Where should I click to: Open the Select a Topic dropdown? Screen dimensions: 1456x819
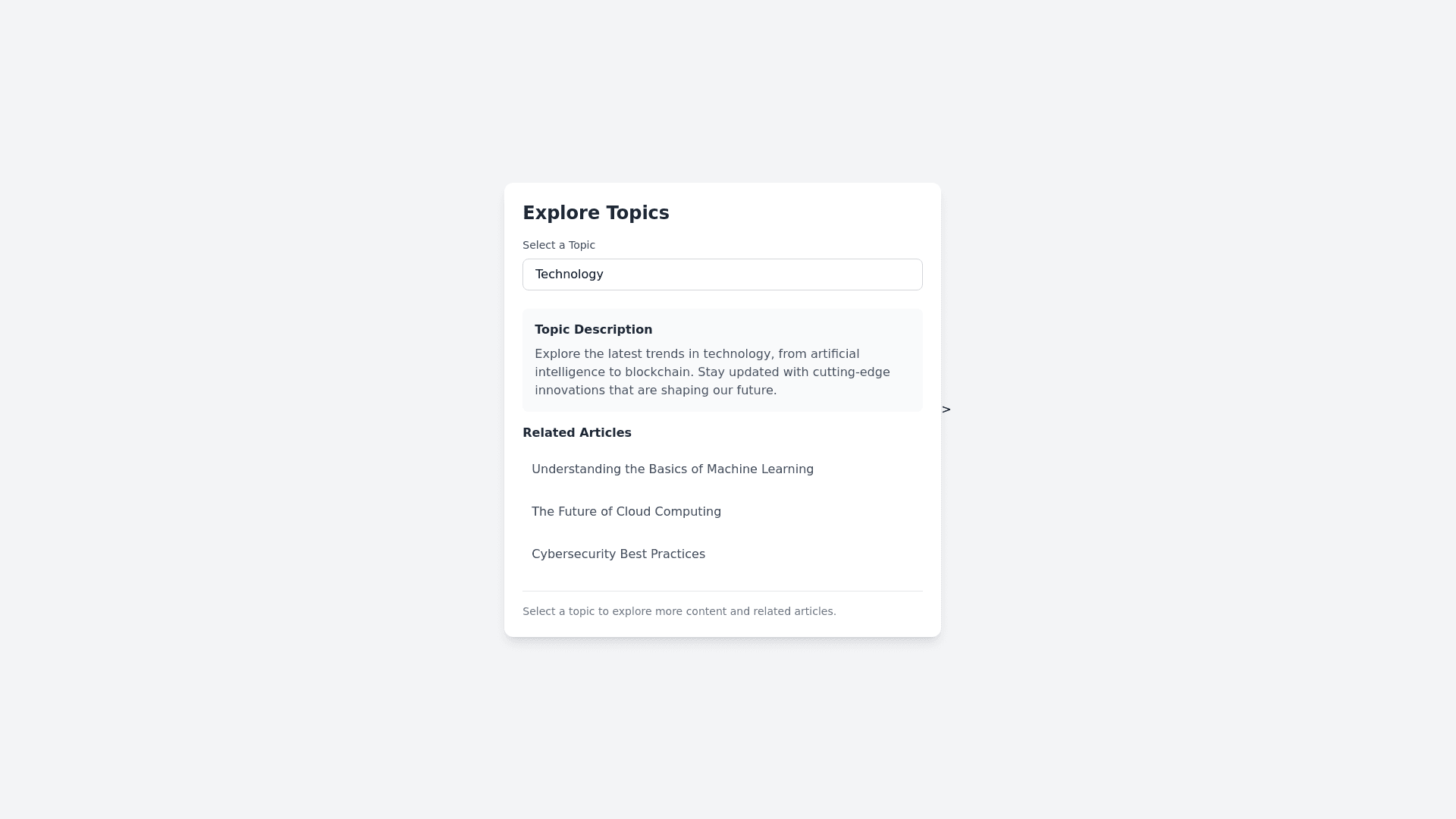tap(722, 275)
